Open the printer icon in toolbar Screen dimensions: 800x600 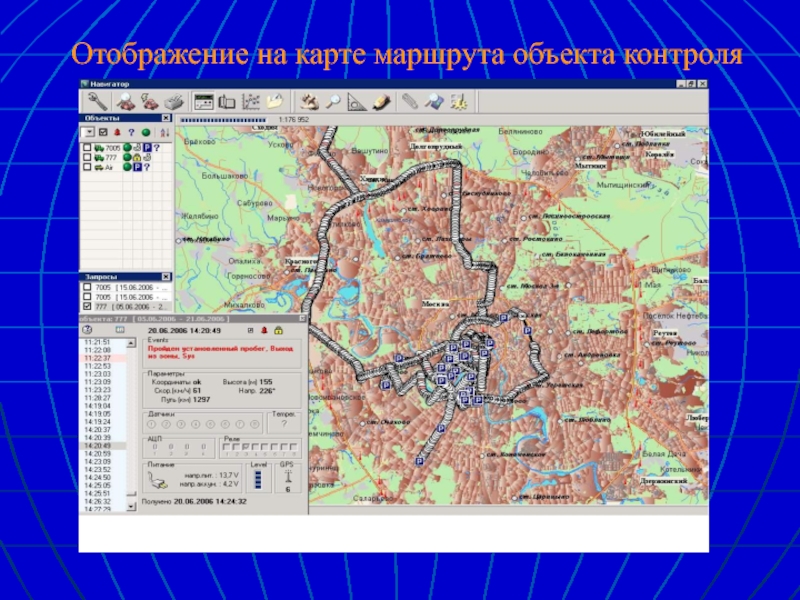(173, 101)
